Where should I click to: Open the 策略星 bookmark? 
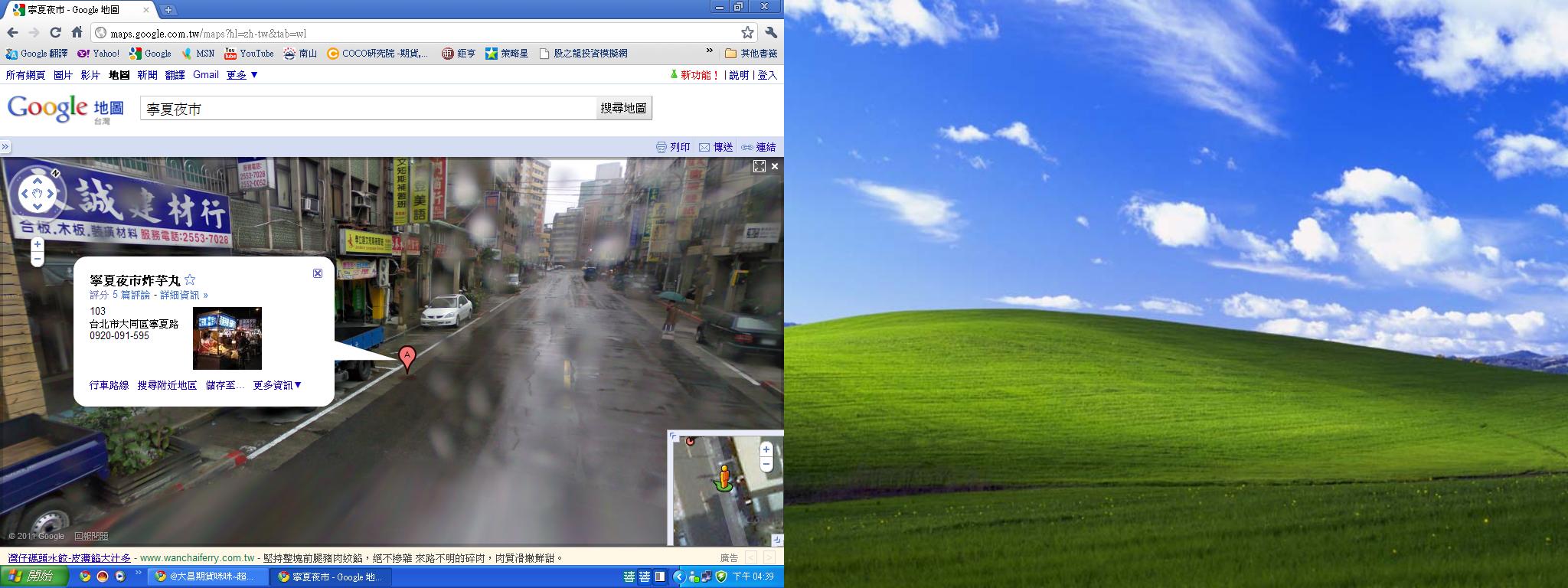pyautogui.click(x=507, y=54)
